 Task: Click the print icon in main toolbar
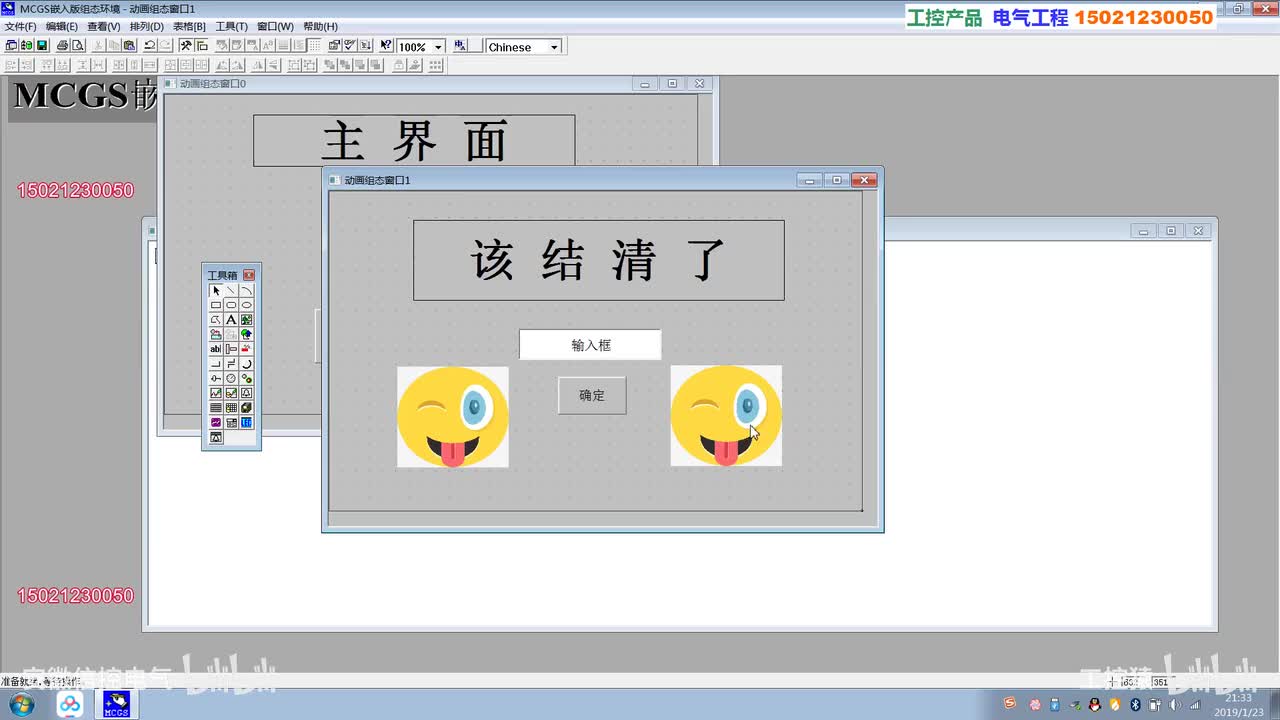62,46
